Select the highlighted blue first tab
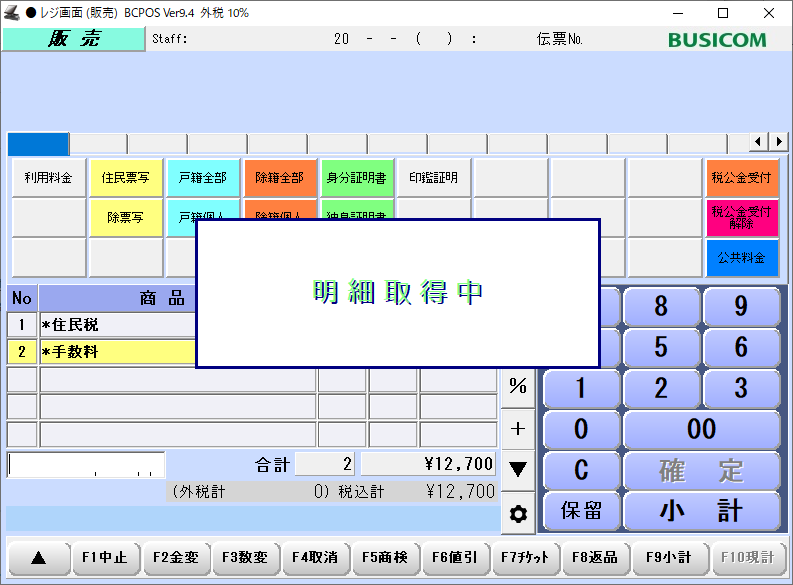Viewport: 793px width, 585px height. (38, 144)
